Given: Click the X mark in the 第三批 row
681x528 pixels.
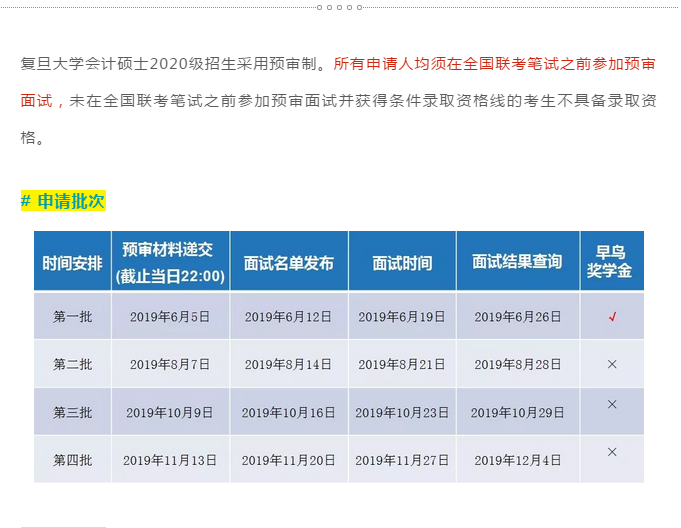Looking at the screenshot, I should coord(612,404).
